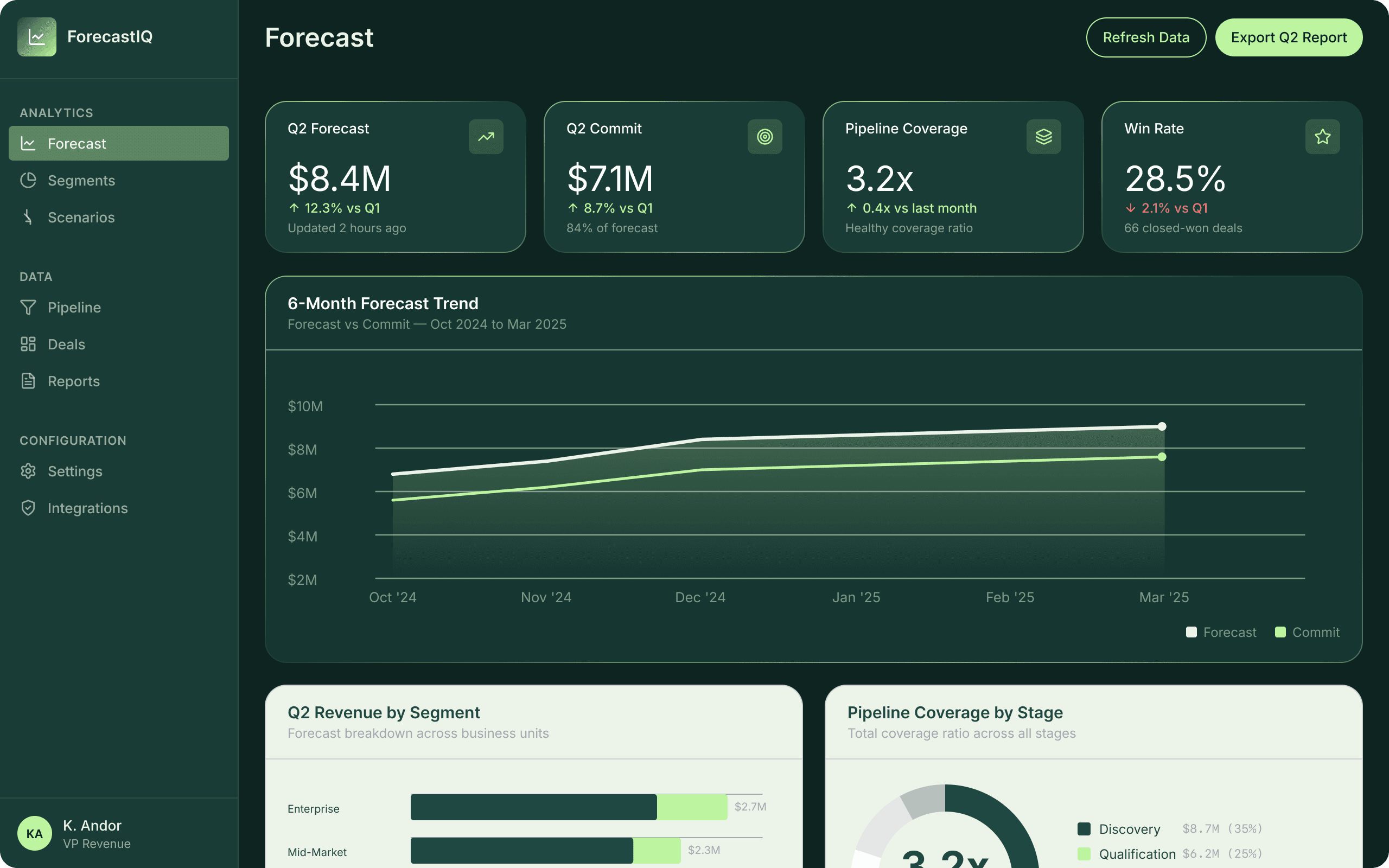The width and height of the screenshot is (1389, 868).
Task: Click the Qualification legend light green swatch
Action: point(1084,854)
